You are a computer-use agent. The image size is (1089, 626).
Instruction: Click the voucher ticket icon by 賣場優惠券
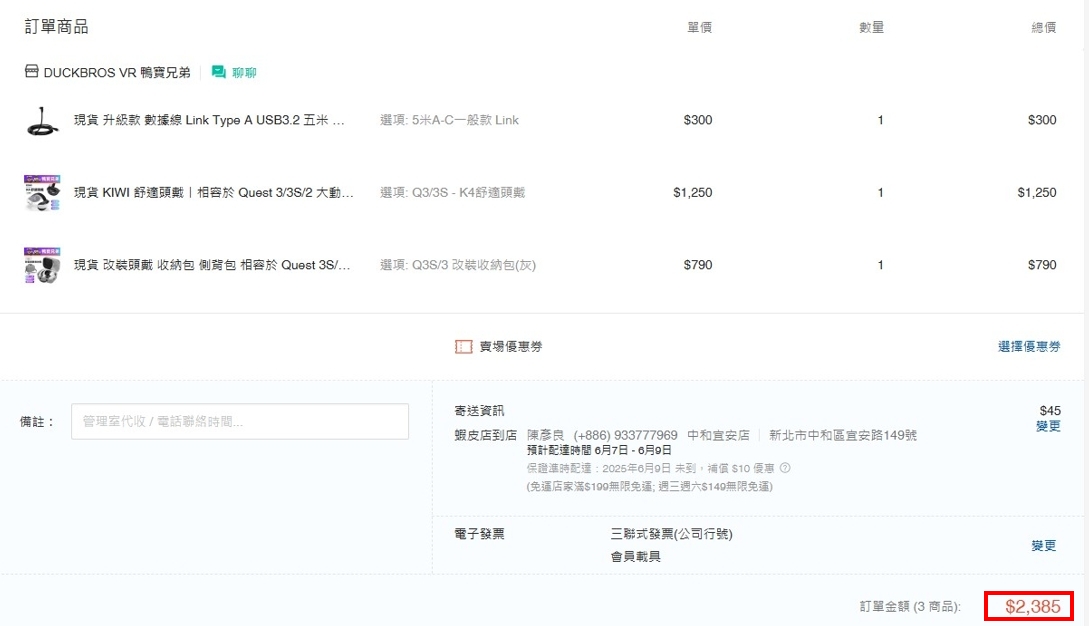click(x=463, y=347)
